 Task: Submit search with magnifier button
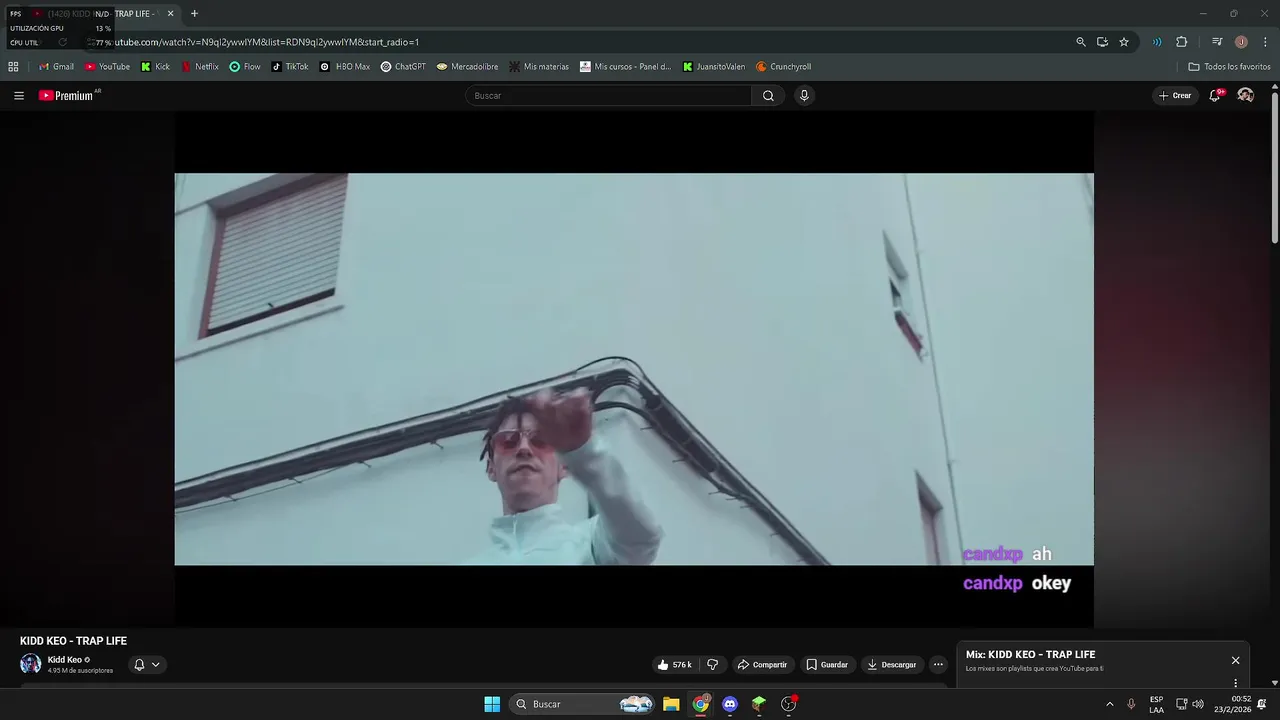click(768, 96)
